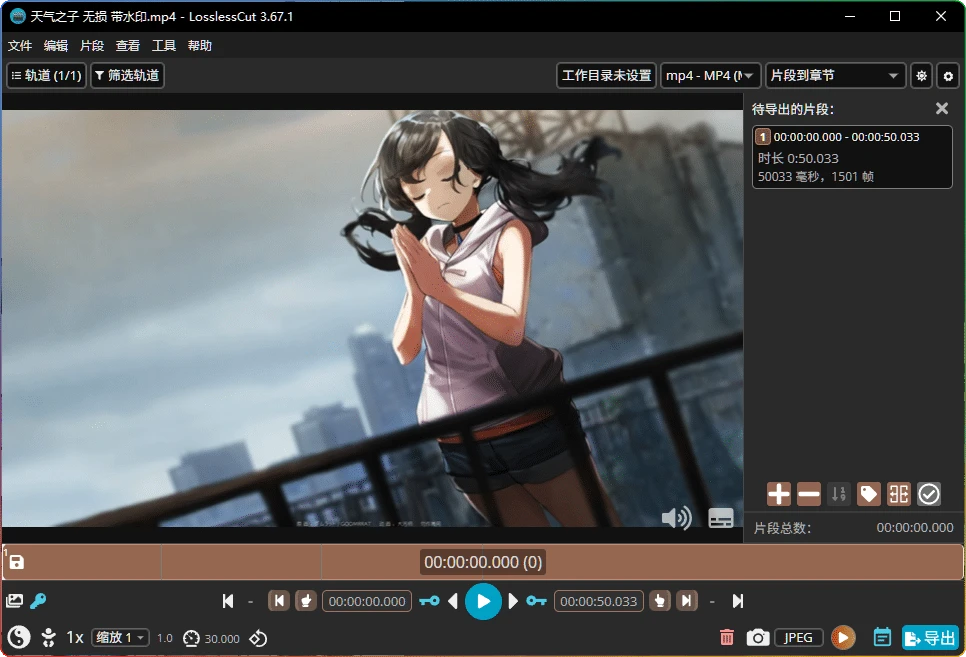Click the segment sort order icon

pos(838,493)
